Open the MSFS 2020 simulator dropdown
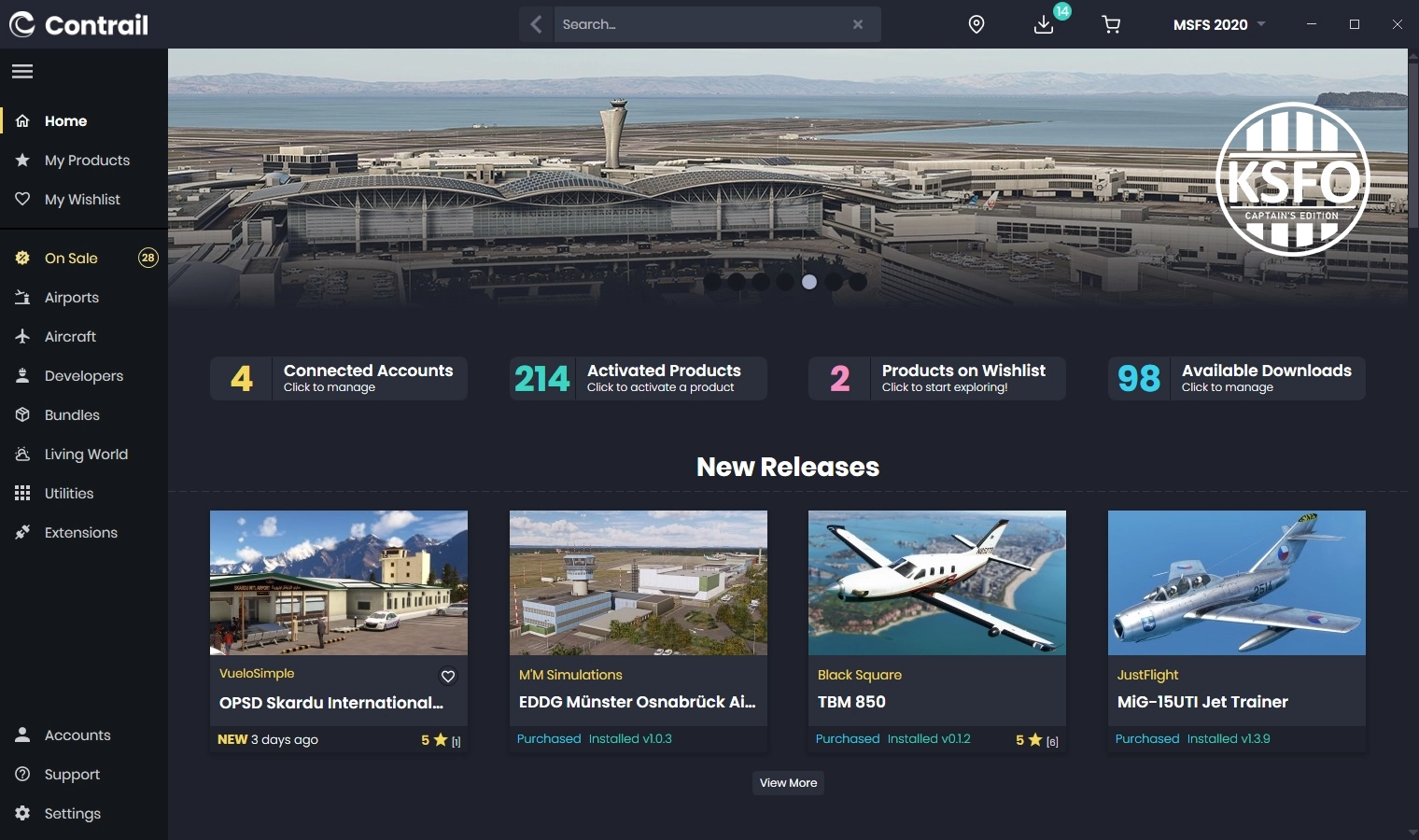The height and width of the screenshot is (840, 1419). click(x=1219, y=24)
